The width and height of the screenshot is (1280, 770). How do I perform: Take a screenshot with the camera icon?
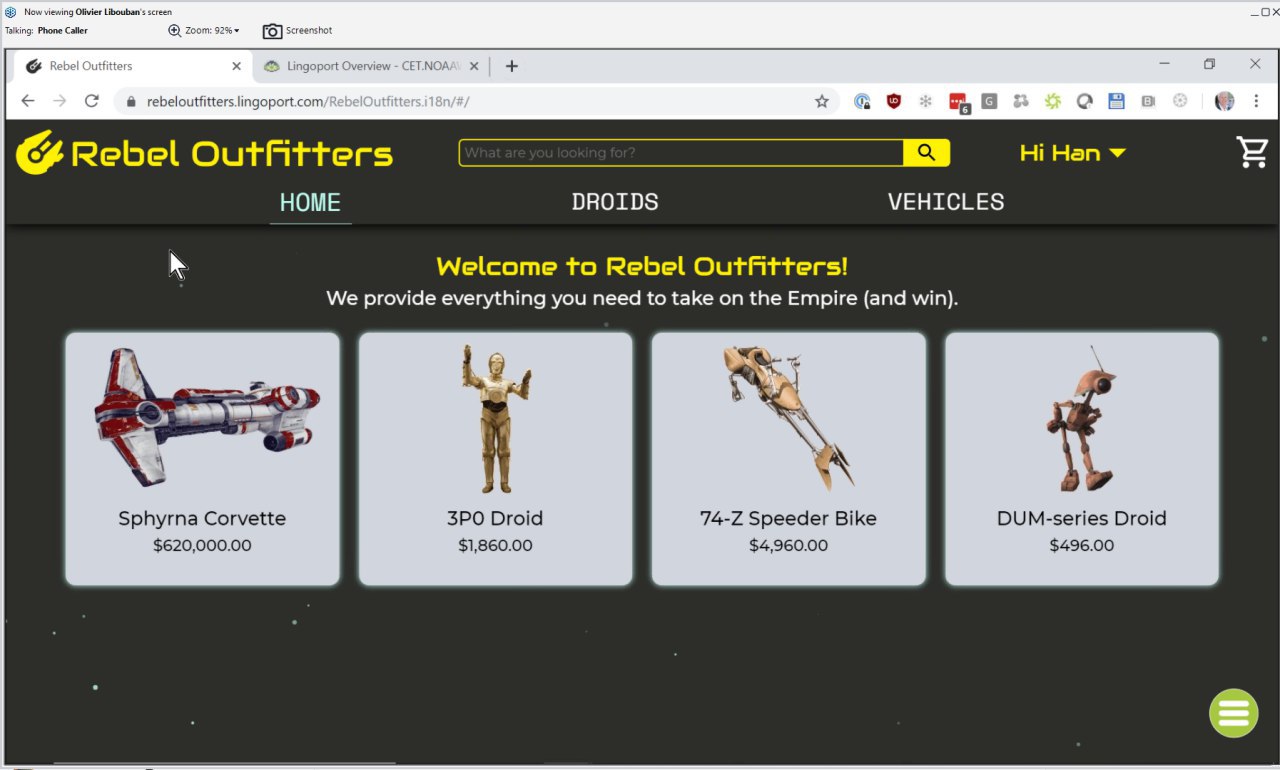(272, 31)
